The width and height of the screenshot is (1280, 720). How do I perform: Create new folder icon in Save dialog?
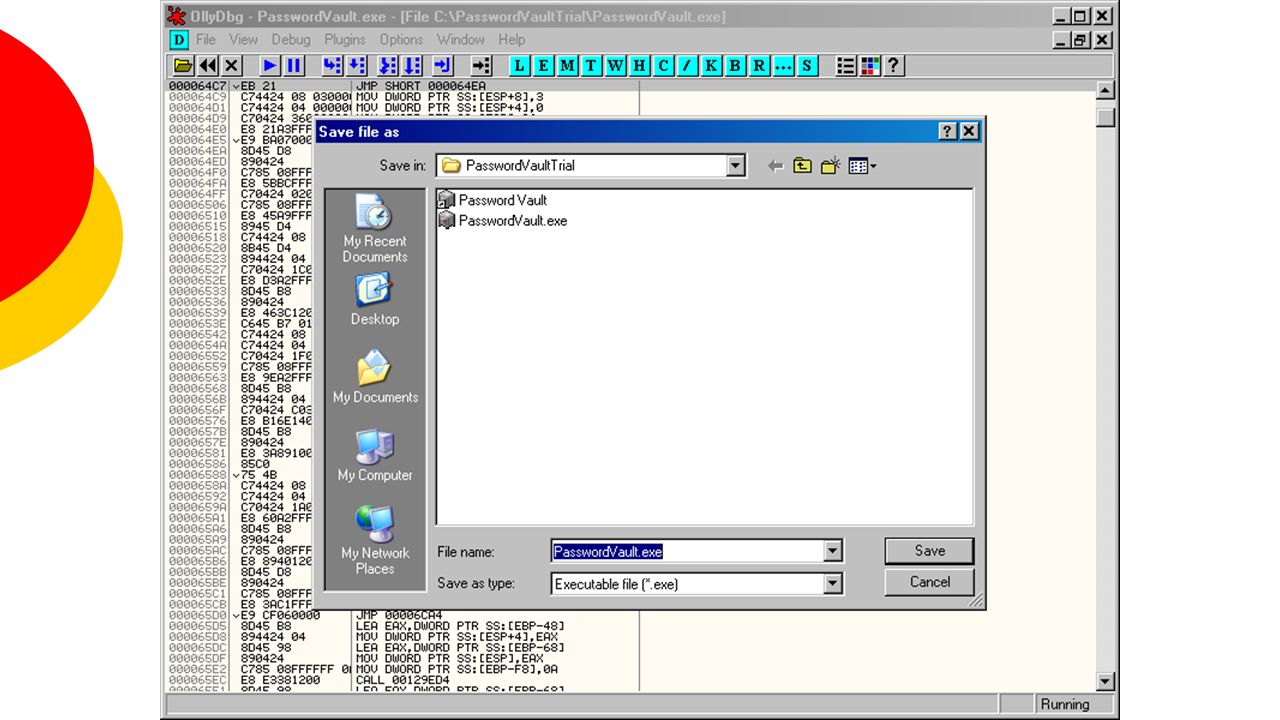click(x=830, y=166)
